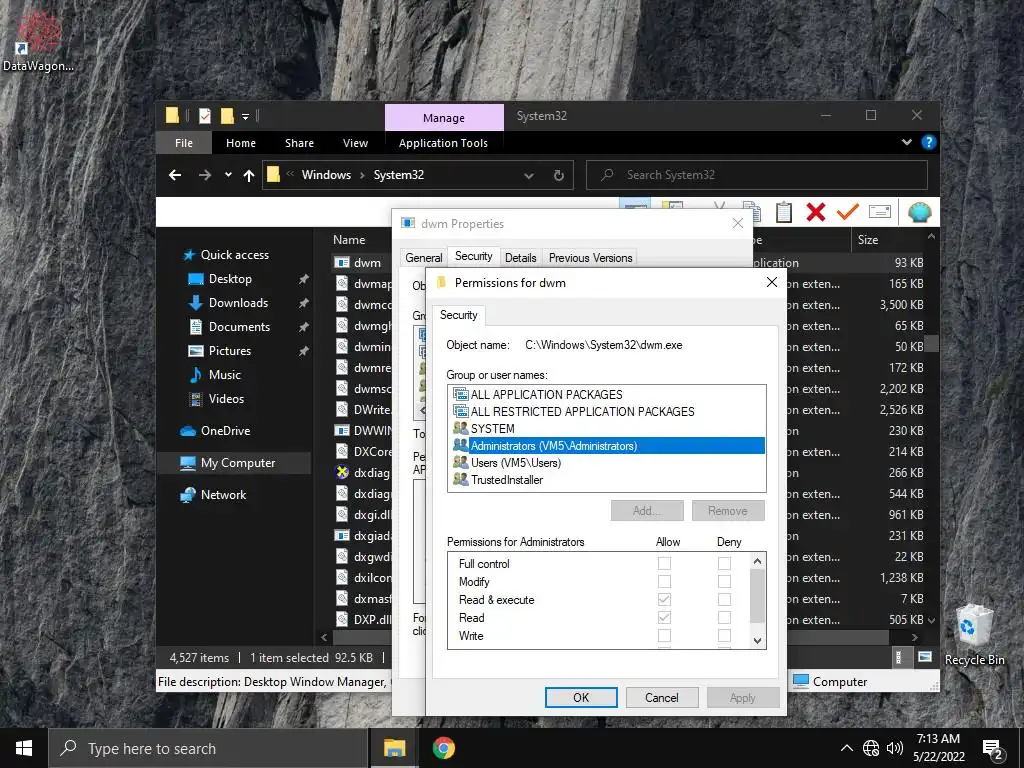Screen dimensions: 1024x768
Task: Expand the address bar history dropdown
Action: click(x=529, y=176)
